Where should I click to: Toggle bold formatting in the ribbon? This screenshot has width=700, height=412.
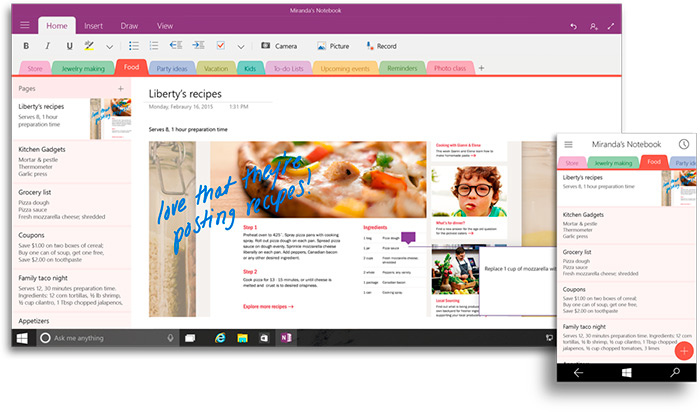point(25,46)
